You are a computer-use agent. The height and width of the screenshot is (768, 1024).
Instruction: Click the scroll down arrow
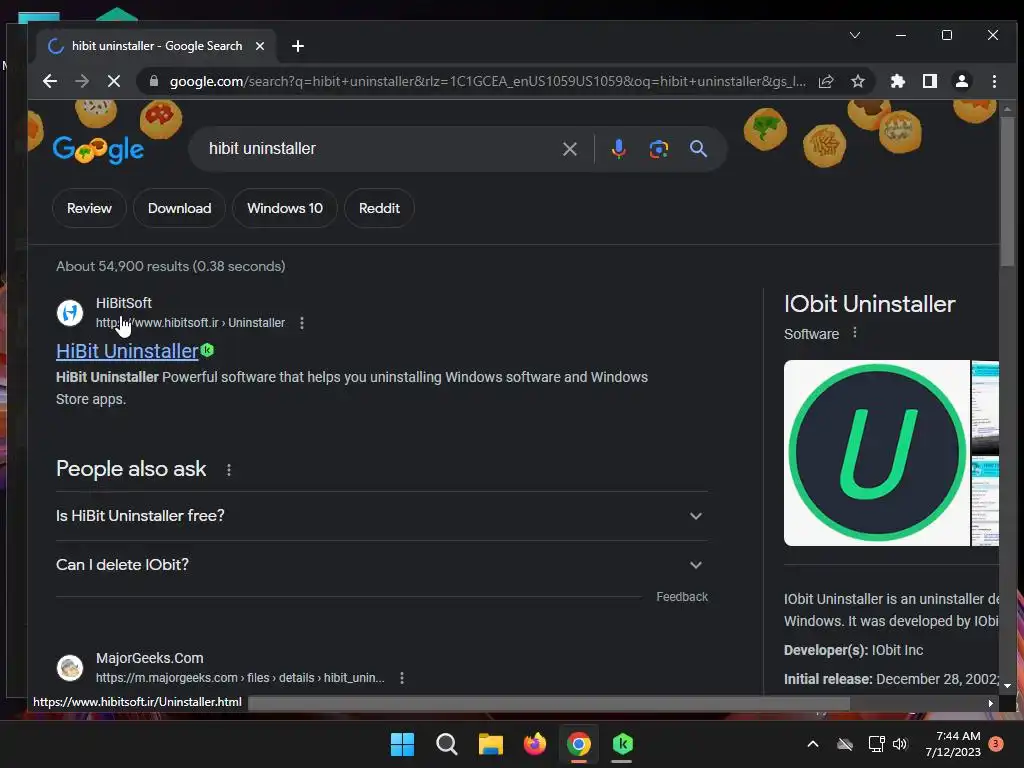[x=1007, y=686]
